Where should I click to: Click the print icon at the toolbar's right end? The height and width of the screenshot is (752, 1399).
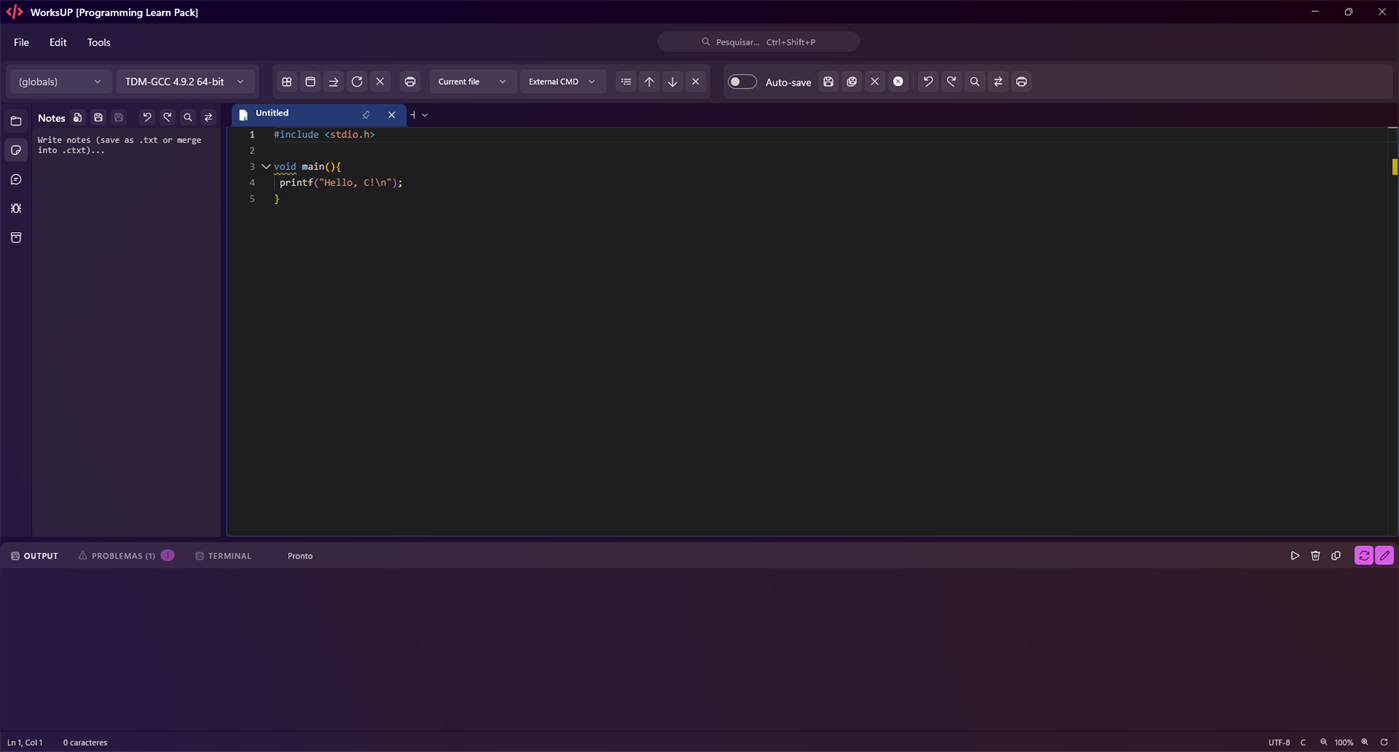click(x=1021, y=82)
